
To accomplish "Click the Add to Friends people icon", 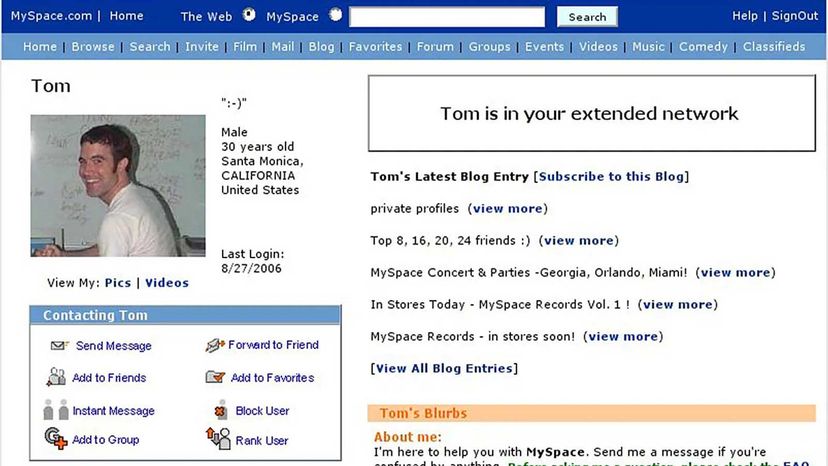I will 56,377.
